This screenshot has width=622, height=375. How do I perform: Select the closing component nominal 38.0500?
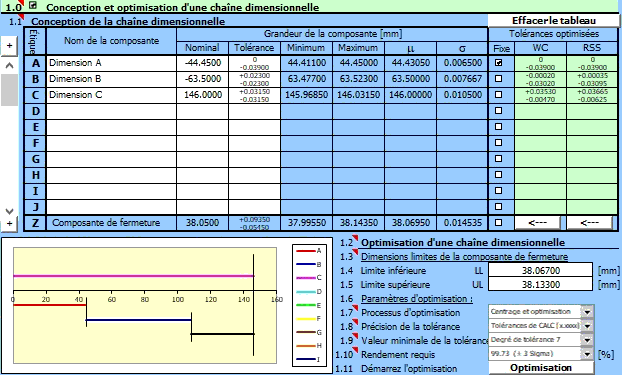tap(202, 223)
